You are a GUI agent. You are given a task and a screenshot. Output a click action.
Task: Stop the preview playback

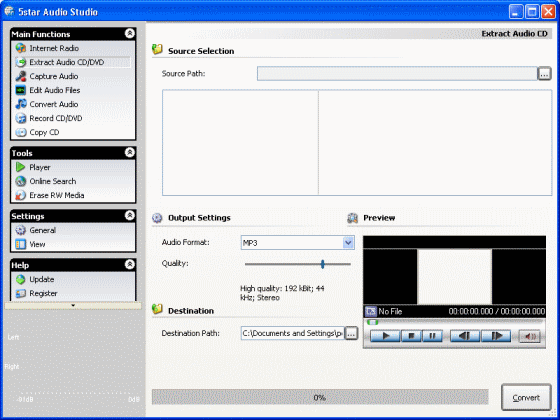click(411, 336)
